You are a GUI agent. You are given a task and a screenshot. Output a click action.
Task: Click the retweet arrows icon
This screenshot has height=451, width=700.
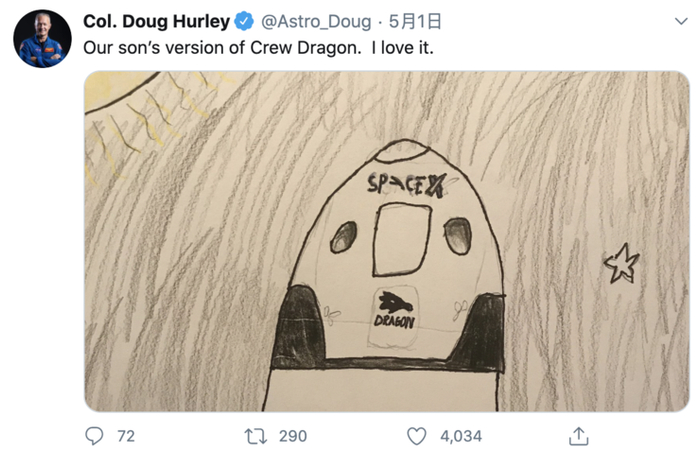(256, 436)
